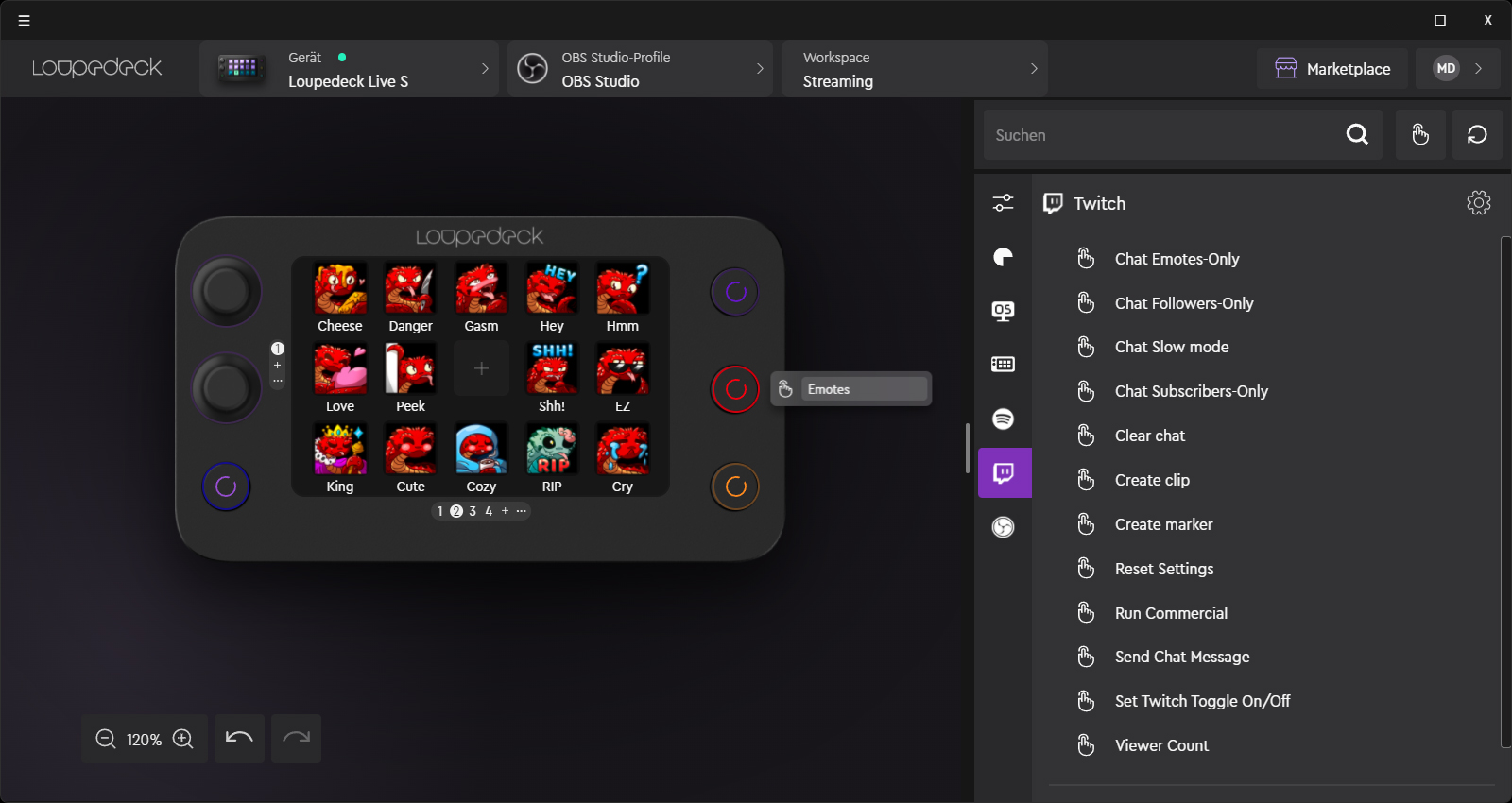Select the Twitch plugin sidebar icon
The width and height of the screenshot is (1512, 803).
click(1004, 472)
